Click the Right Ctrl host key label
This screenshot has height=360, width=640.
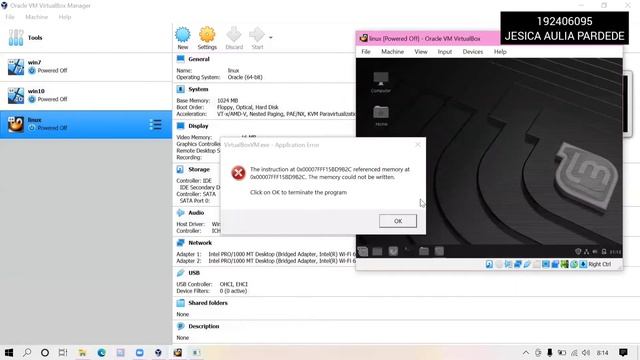(600, 264)
